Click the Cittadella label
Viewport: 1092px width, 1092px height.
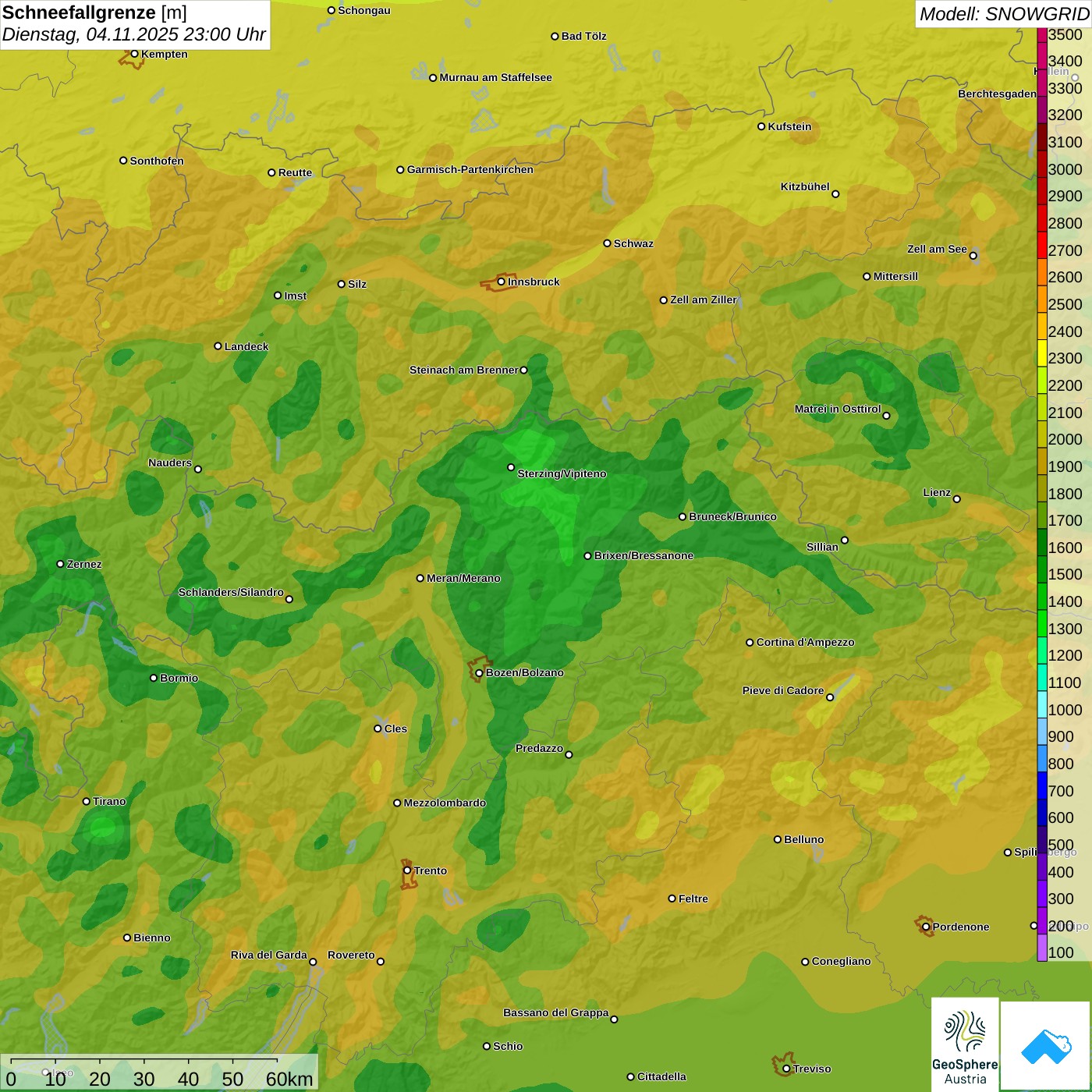click(x=662, y=1076)
